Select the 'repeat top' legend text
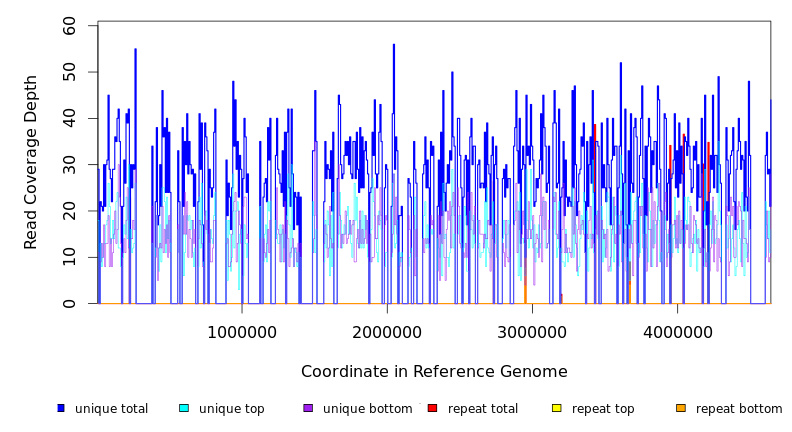Screen dimensions: 792x432 click(x=603, y=409)
